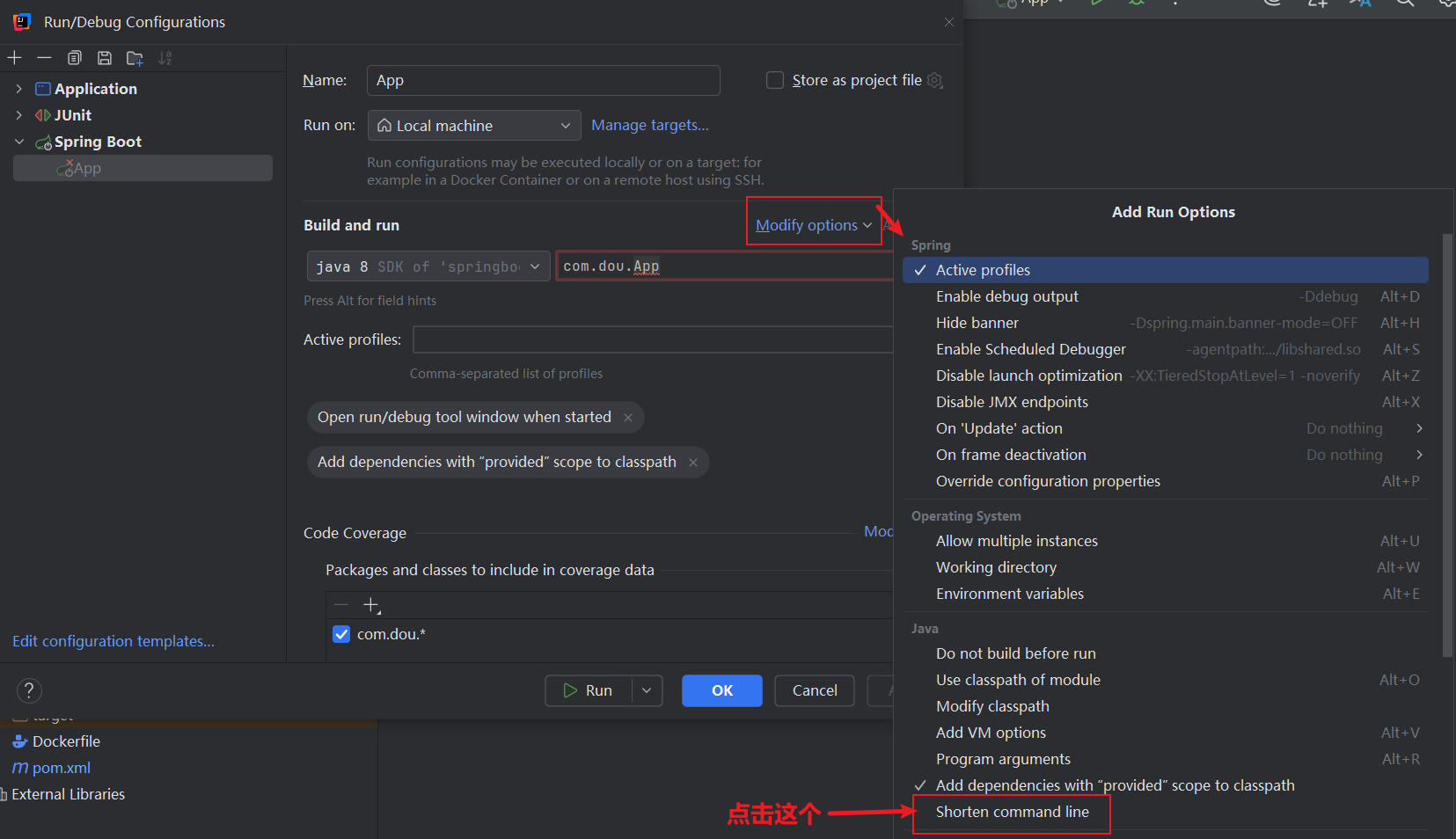The height and width of the screenshot is (839, 1456).
Task: Click the Manage targets link
Action: (650, 125)
